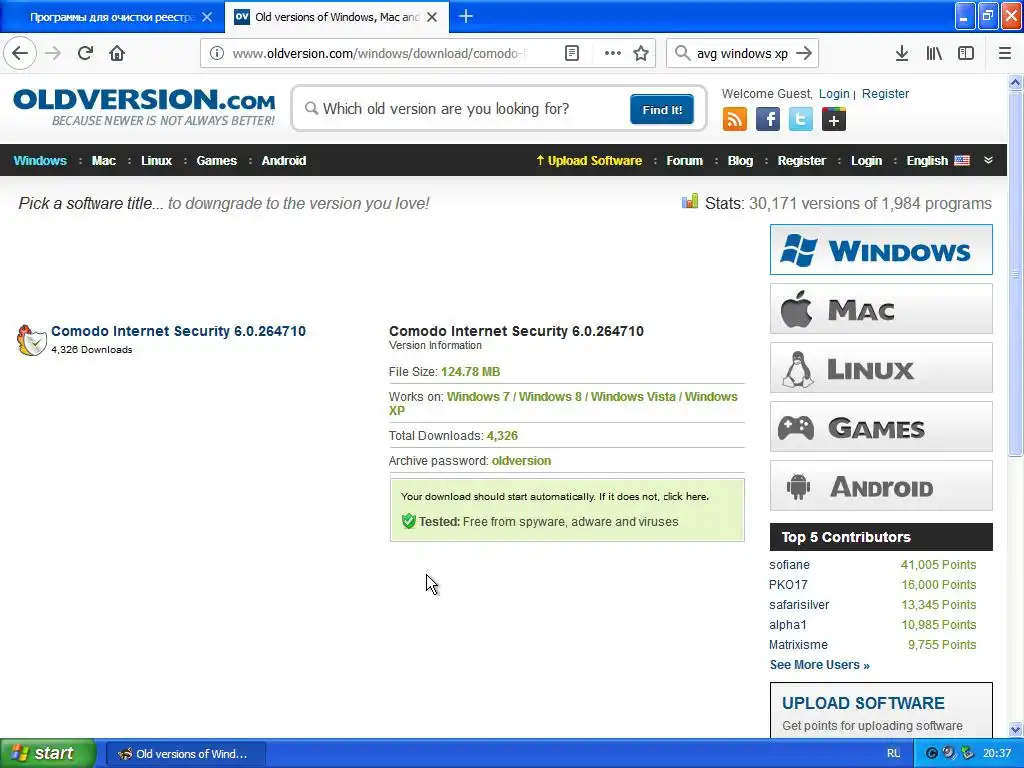The image size is (1024, 768).
Task: Click the Comodo Internet Security program icon
Action: tap(31, 340)
